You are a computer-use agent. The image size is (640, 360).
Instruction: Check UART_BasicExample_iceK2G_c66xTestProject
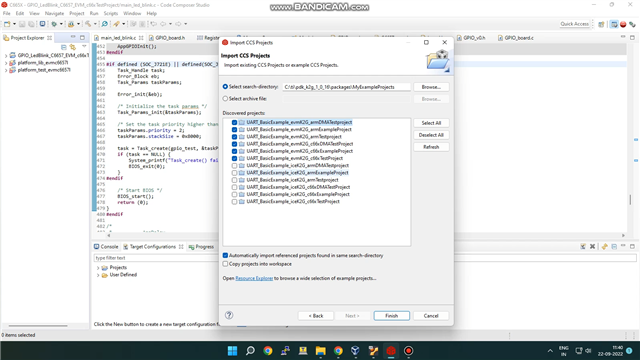pyautogui.click(x=234, y=202)
